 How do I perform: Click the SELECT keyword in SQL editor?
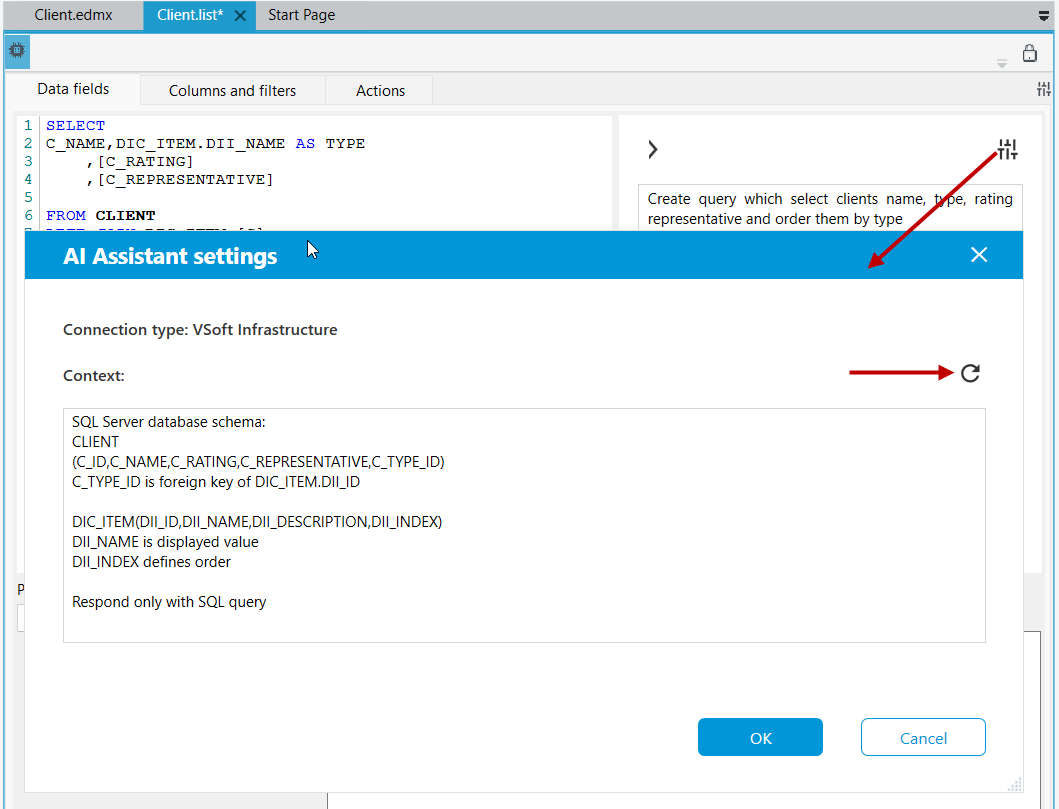[x=76, y=126]
